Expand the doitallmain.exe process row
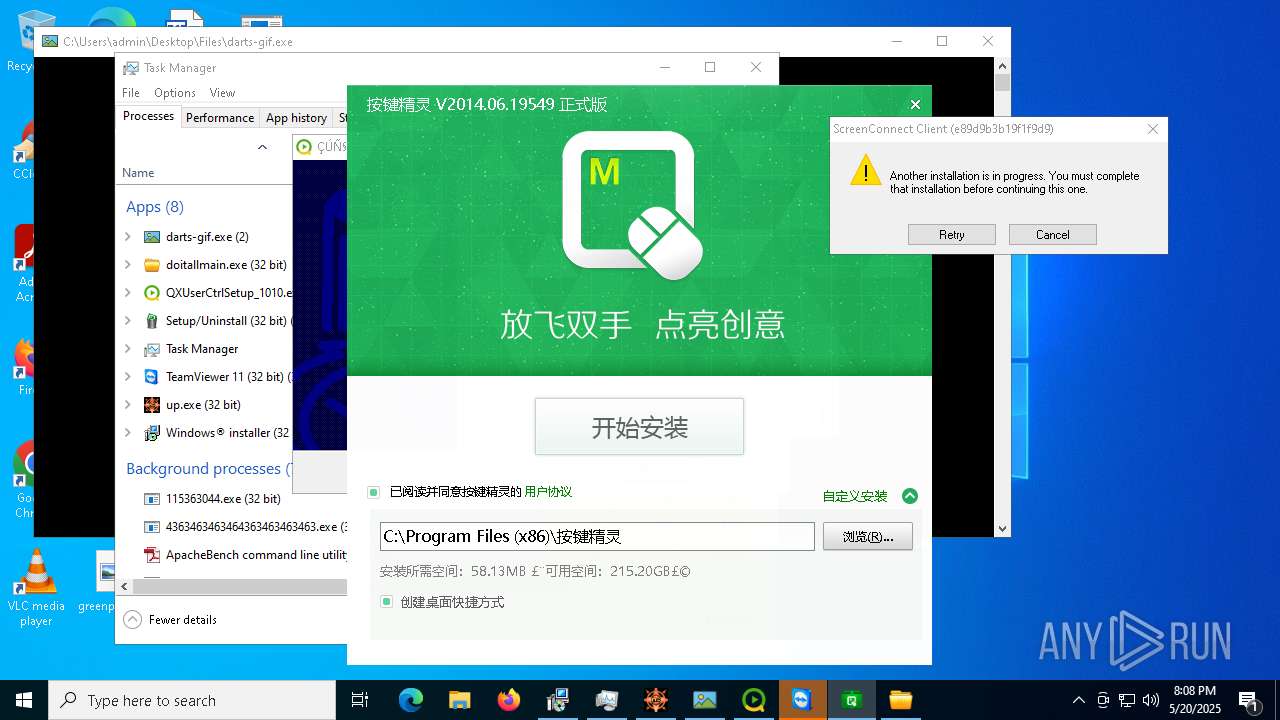This screenshot has height=720, width=1280. point(128,265)
